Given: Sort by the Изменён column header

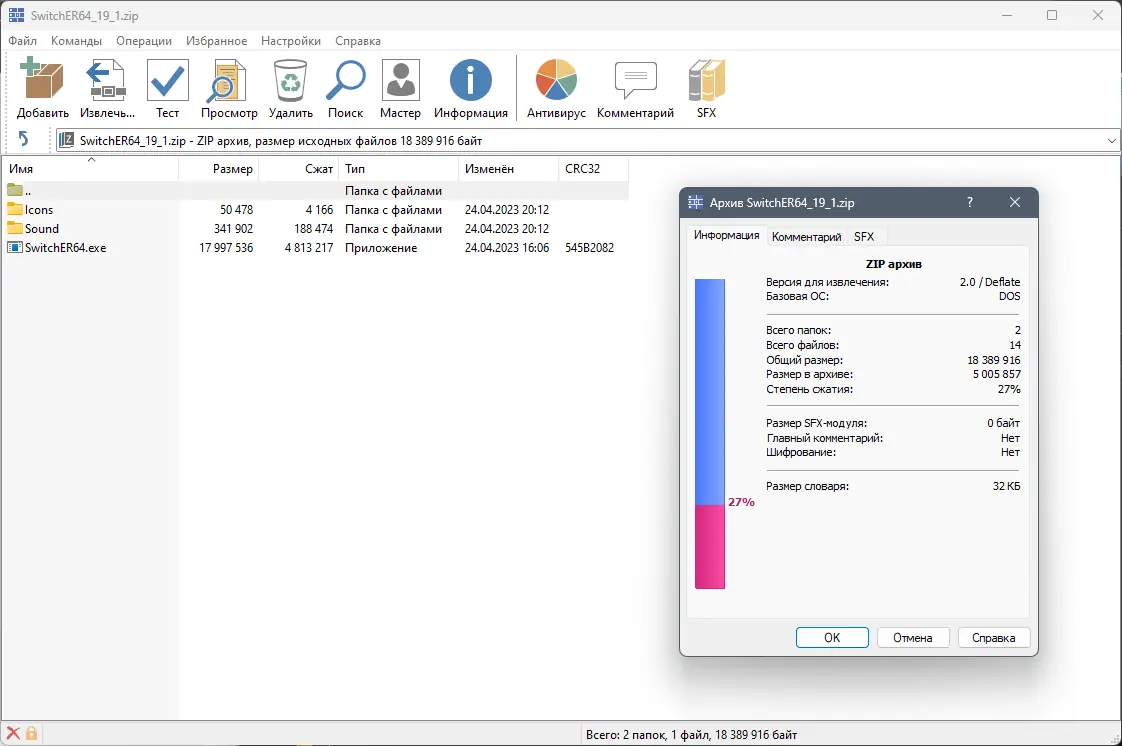Looking at the screenshot, I should click(x=509, y=169).
